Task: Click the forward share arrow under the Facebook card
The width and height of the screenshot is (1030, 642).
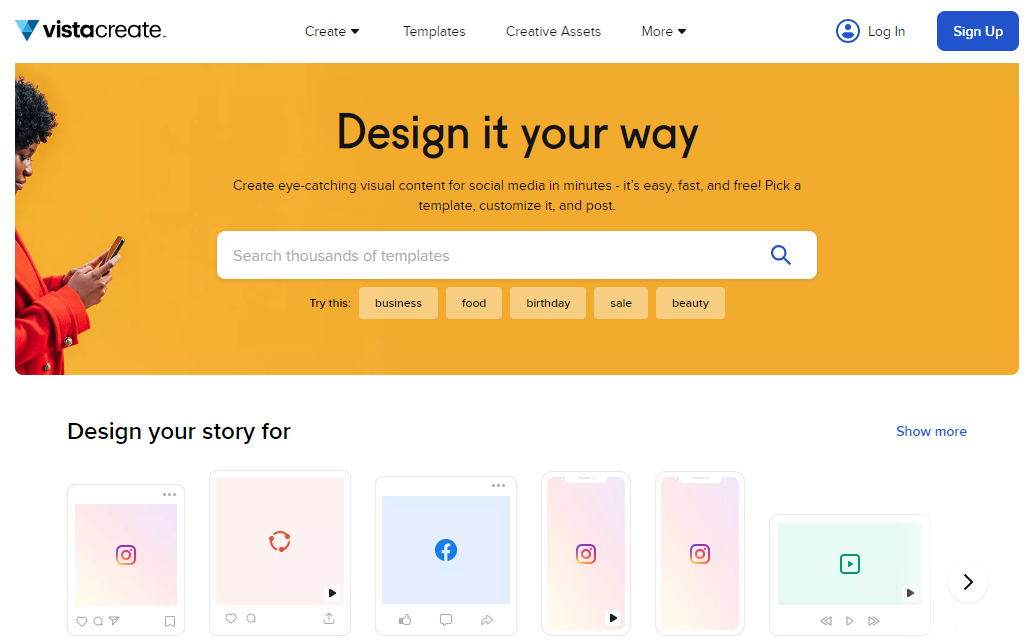Action: 487,620
